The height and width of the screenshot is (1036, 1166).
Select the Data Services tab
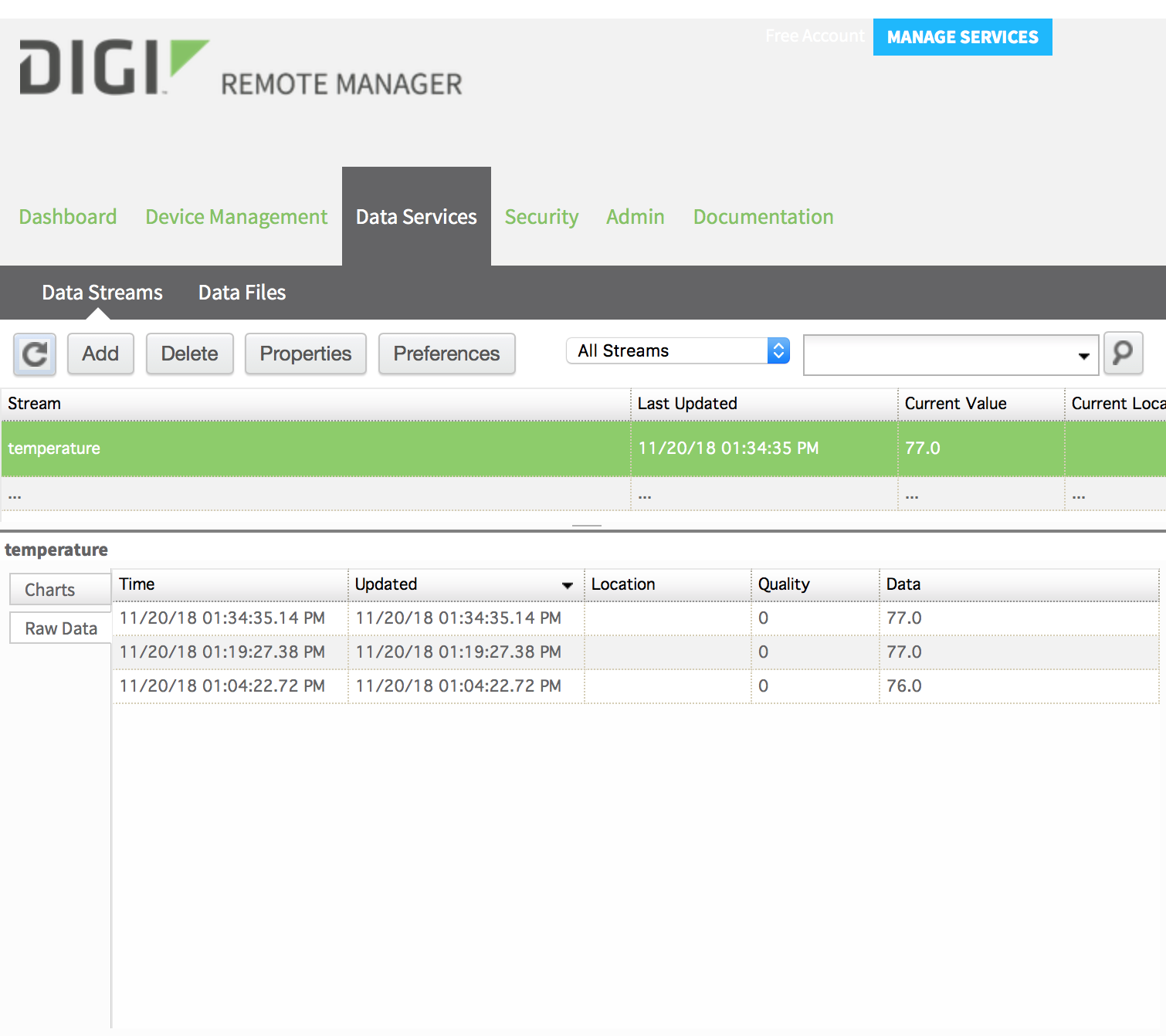click(x=416, y=217)
